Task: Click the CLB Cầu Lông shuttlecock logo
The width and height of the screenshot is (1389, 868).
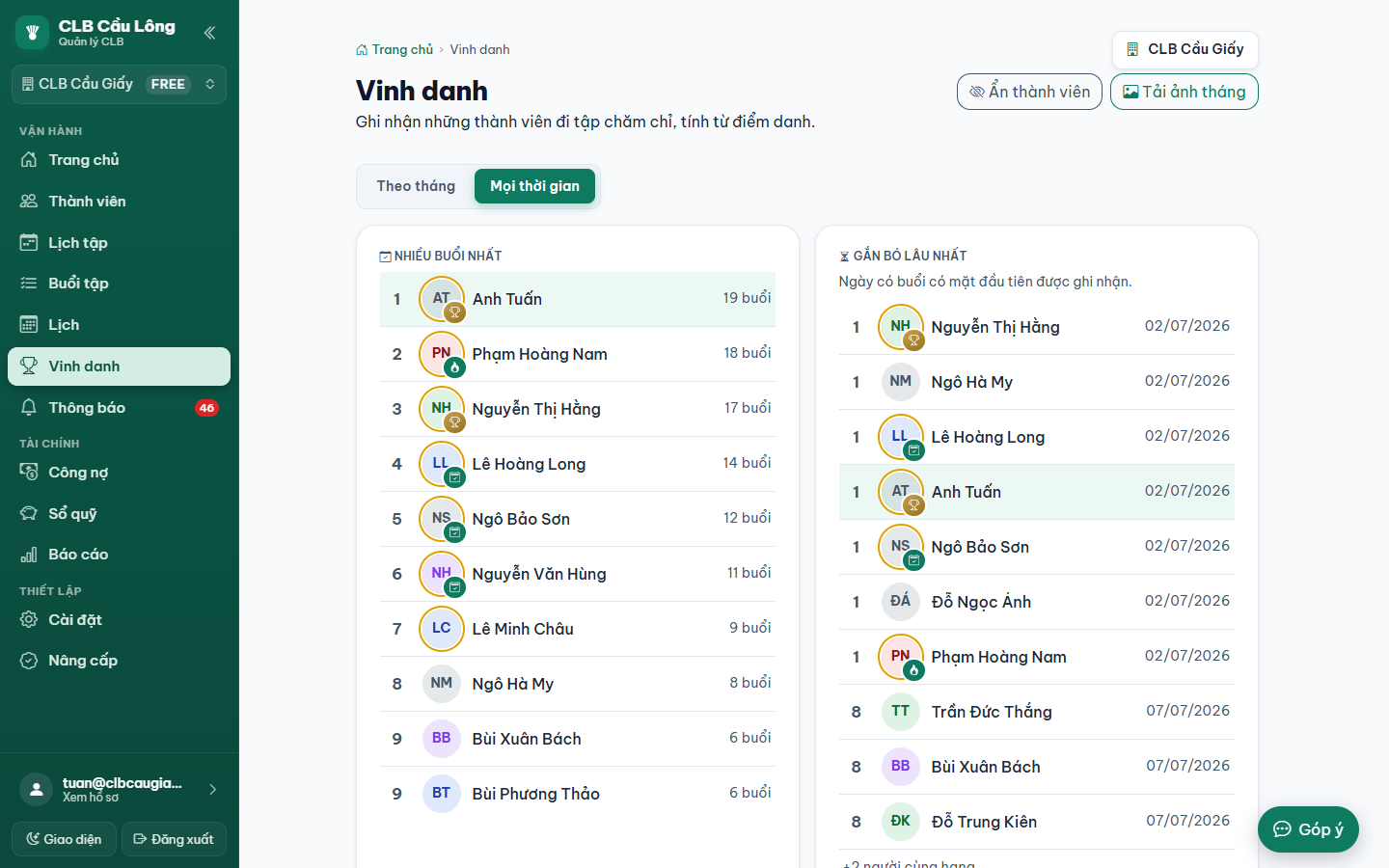Action: click(x=32, y=32)
